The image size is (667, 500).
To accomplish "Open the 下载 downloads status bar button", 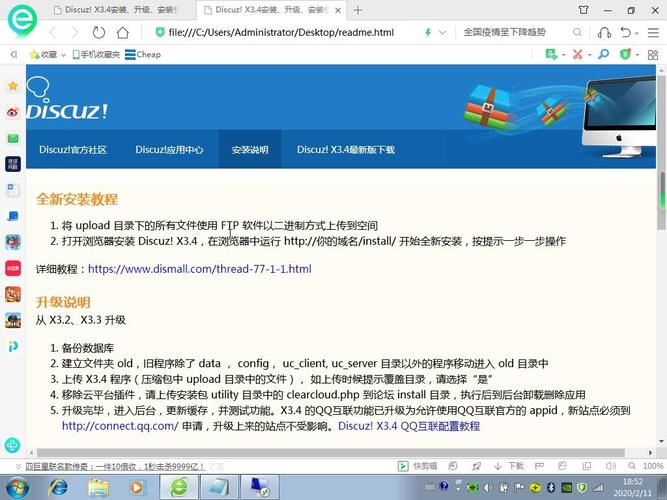I will coord(509,466).
